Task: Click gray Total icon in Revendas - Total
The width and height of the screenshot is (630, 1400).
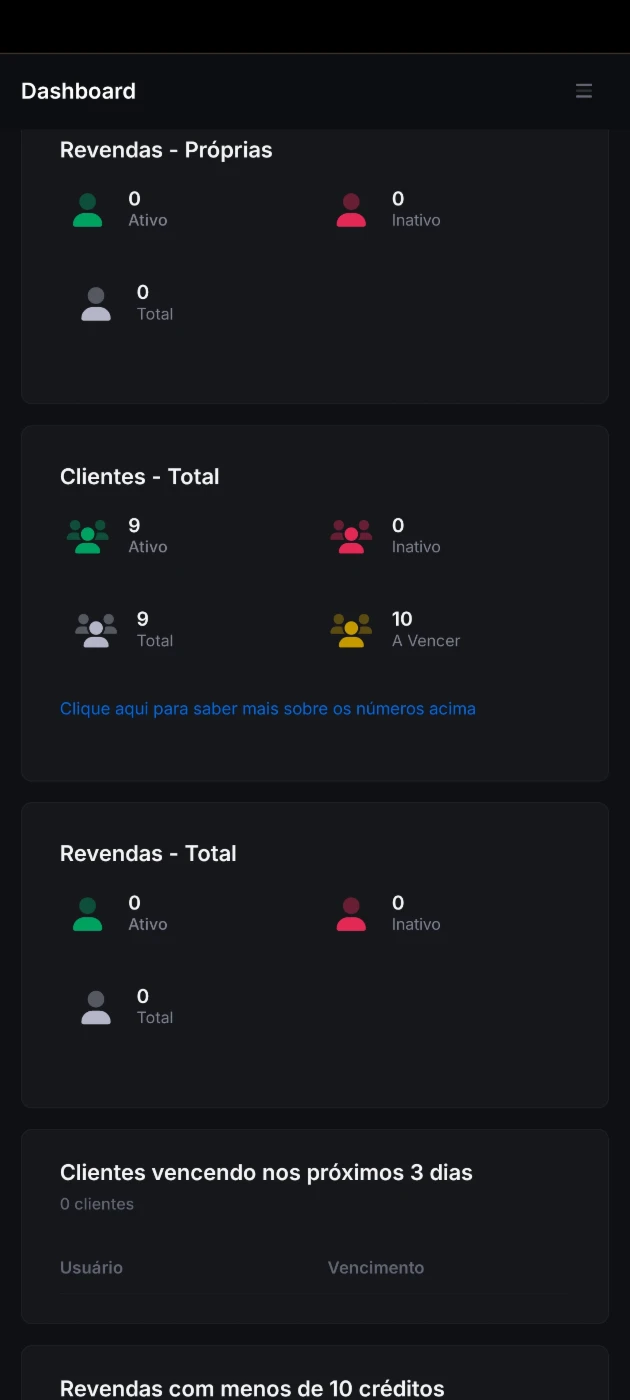Action: click(96, 1008)
